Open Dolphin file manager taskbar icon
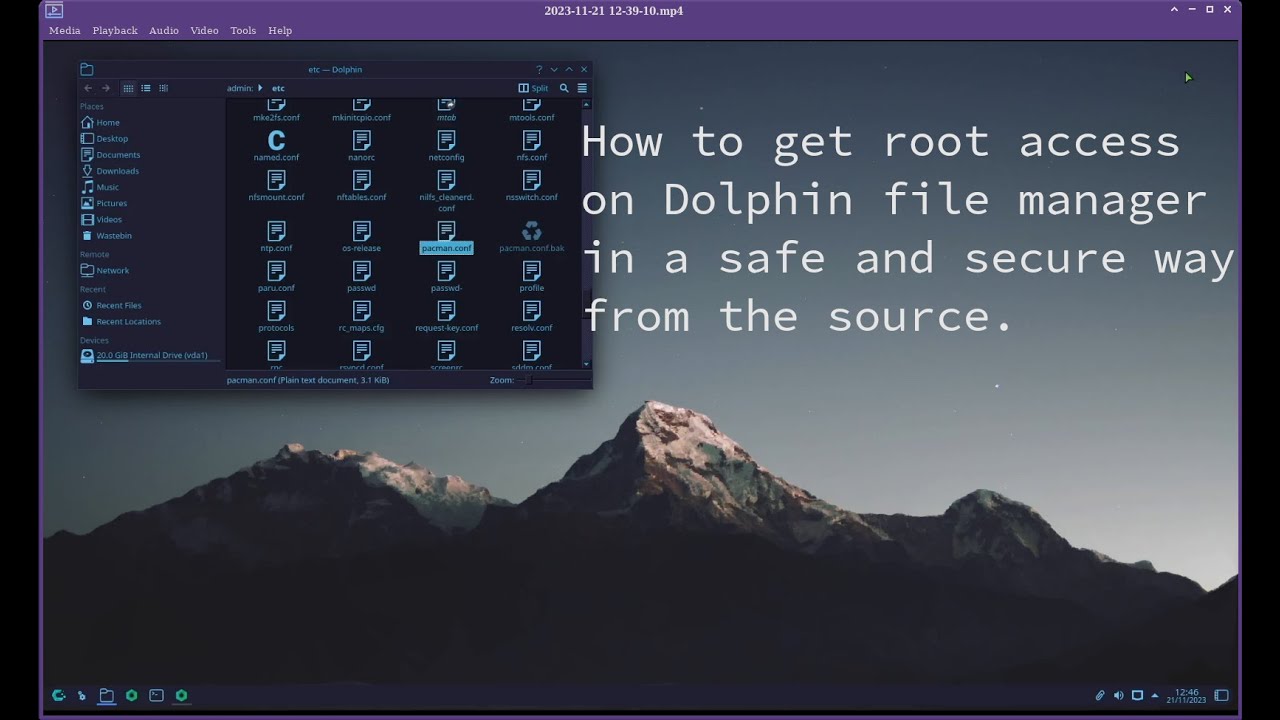 click(106, 695)
